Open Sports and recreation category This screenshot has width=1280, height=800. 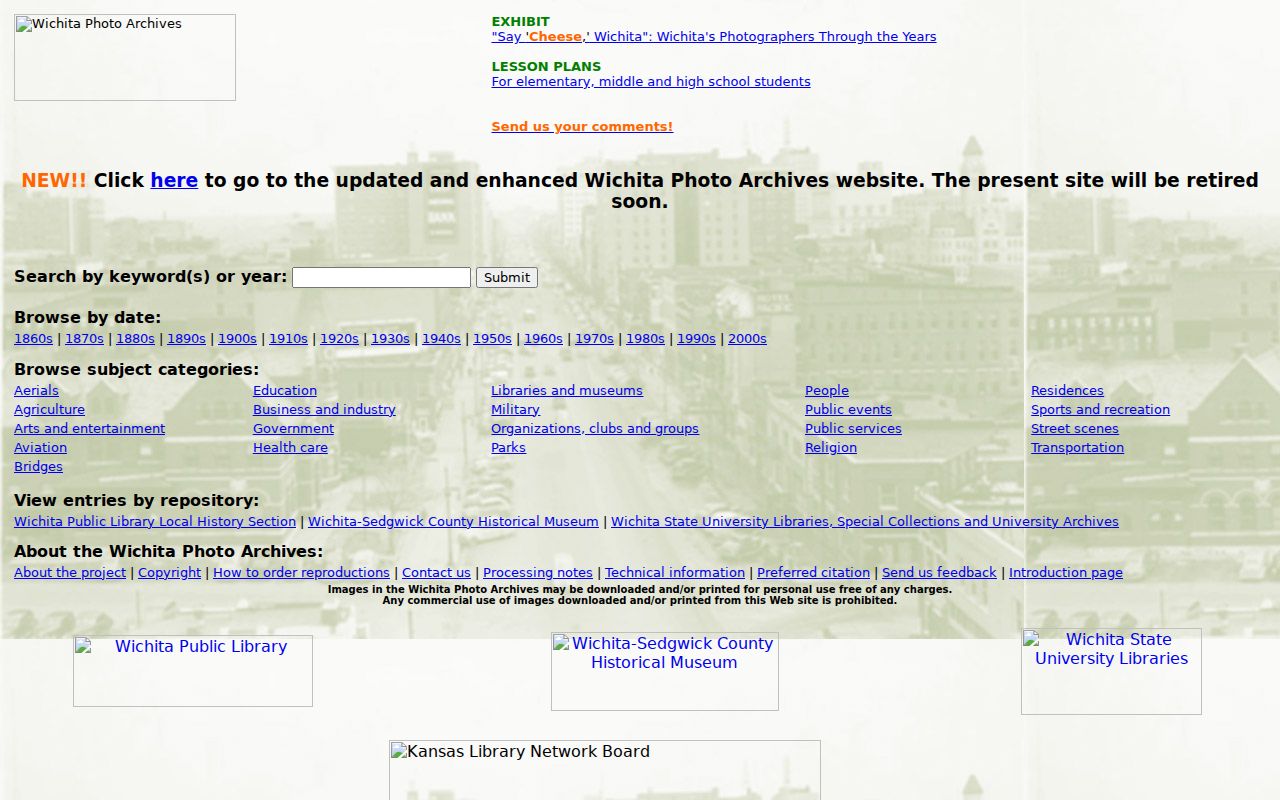pos(1100,410)
